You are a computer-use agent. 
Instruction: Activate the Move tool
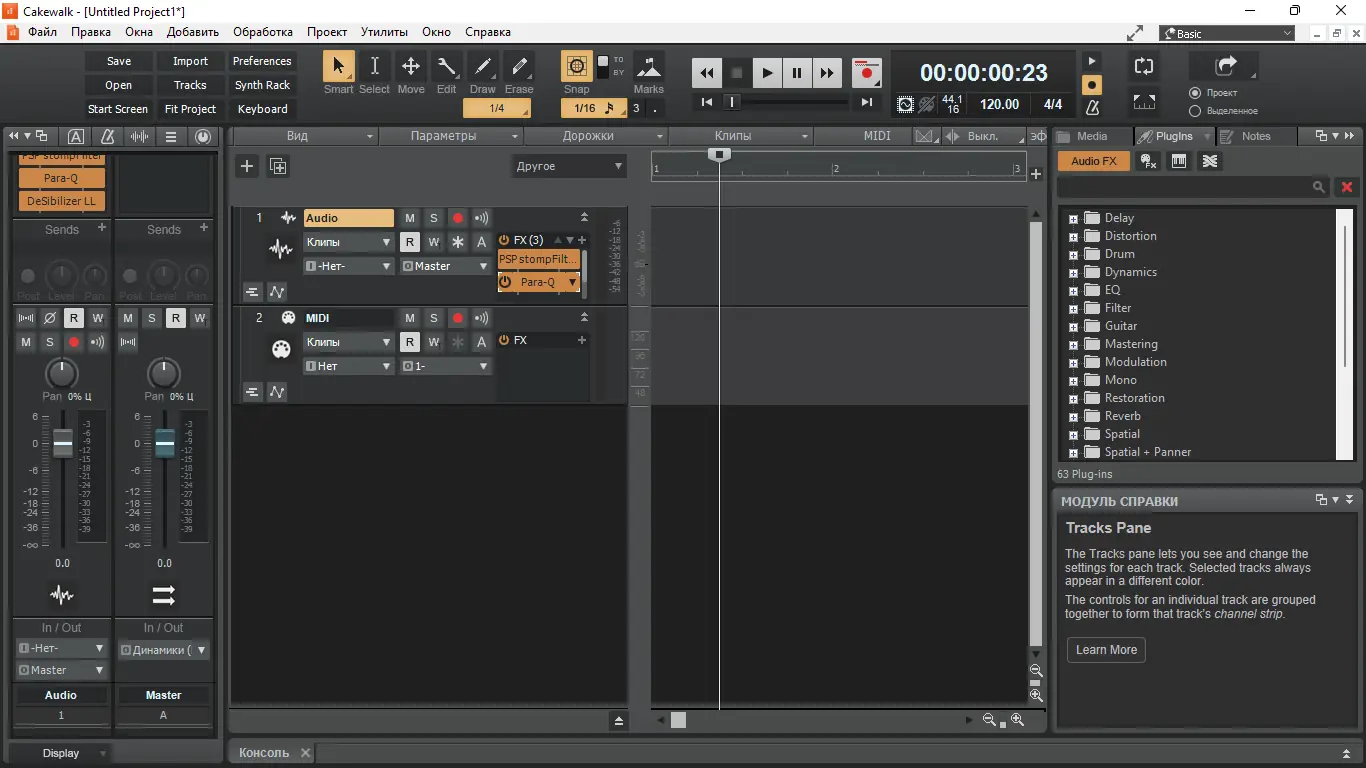[x=410, y=67]
